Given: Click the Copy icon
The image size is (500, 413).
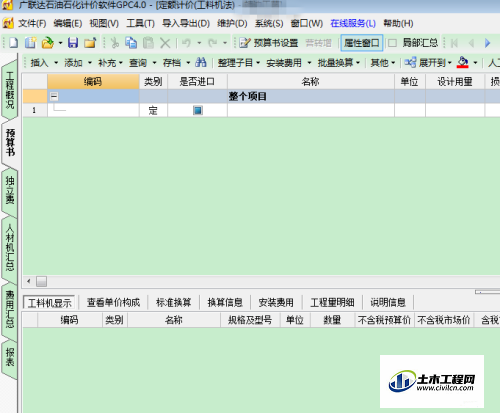Looking at the screenshot, I should (131, 43).
